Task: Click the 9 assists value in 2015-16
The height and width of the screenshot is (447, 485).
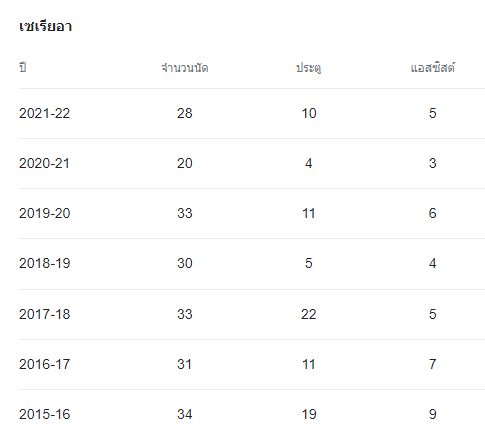Action: tap(433, 414)
